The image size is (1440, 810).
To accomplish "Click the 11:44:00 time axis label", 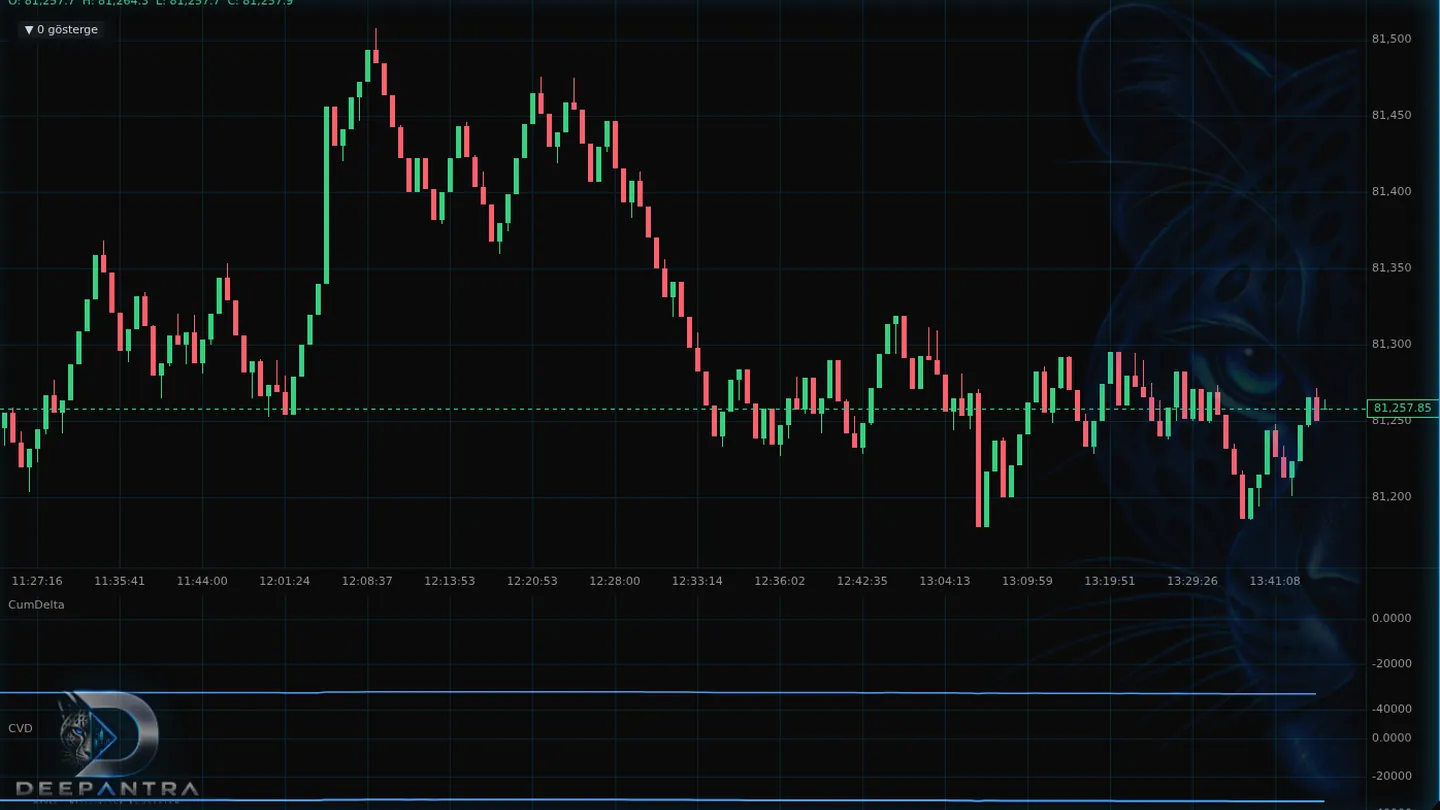I will click(x=202, y=581).
